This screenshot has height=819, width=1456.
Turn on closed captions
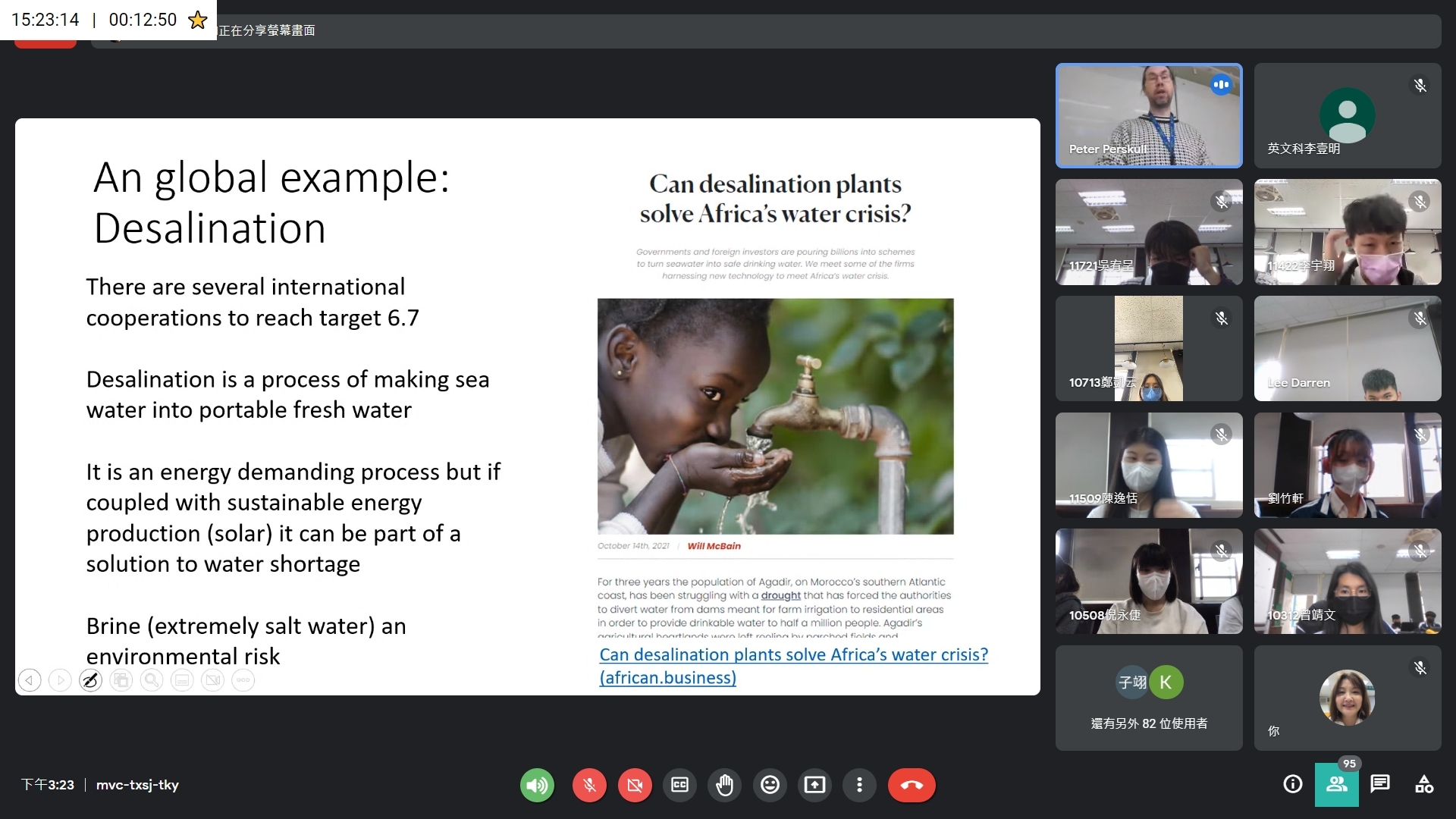[679, 785]
